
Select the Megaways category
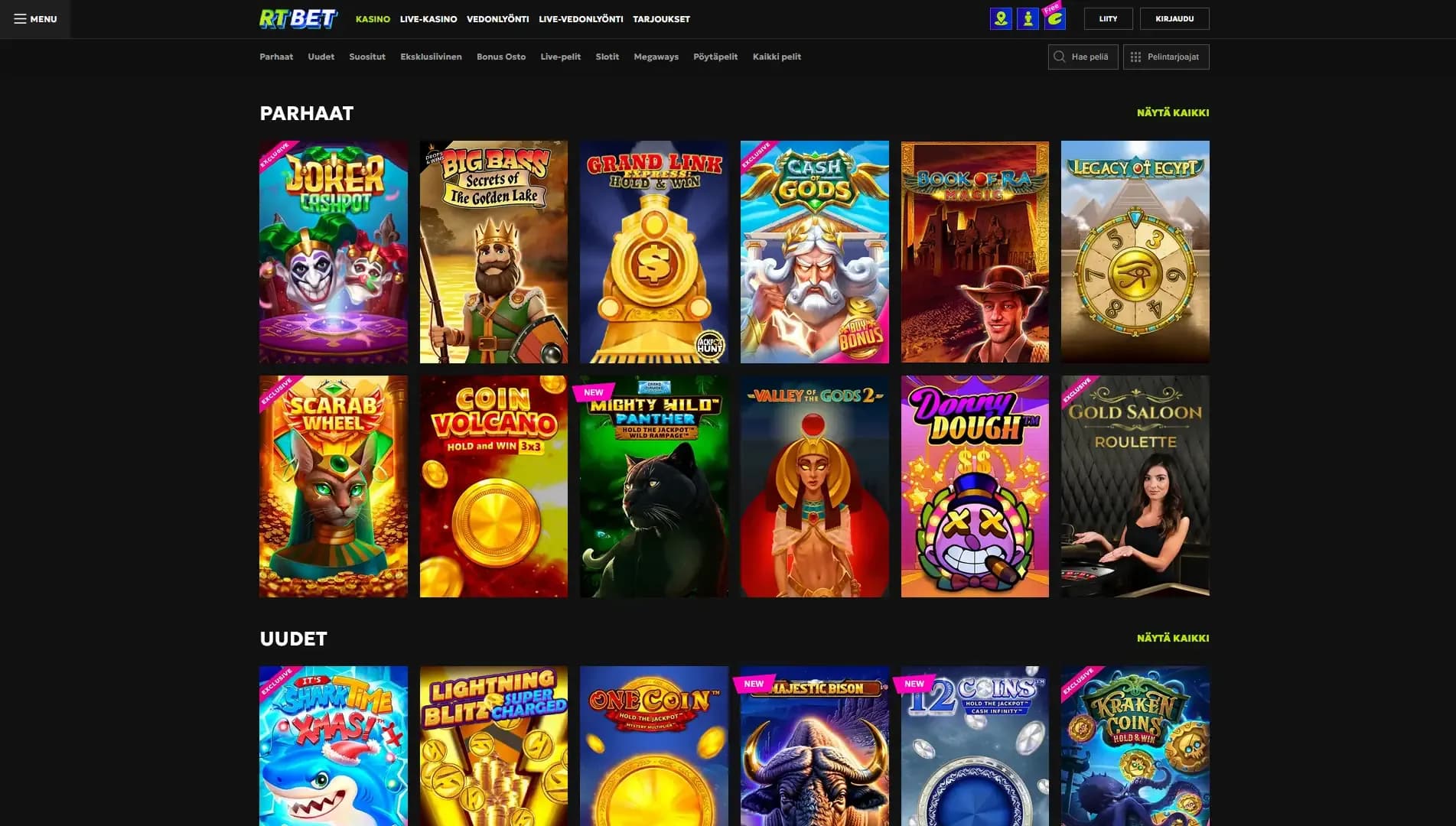coord(656,57)
